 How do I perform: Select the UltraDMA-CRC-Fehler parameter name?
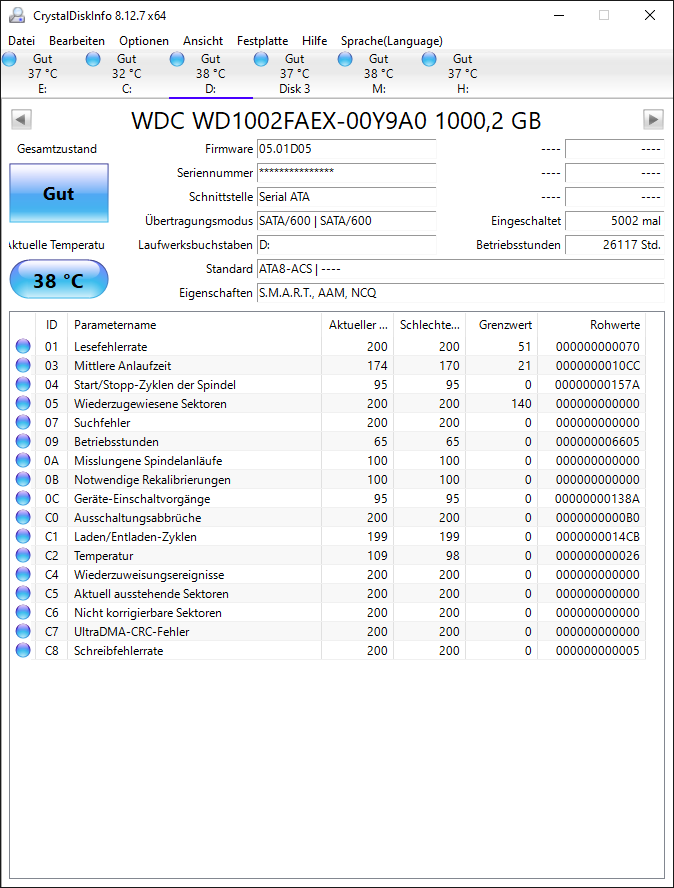pyautogui.click(x=131, y=631)
